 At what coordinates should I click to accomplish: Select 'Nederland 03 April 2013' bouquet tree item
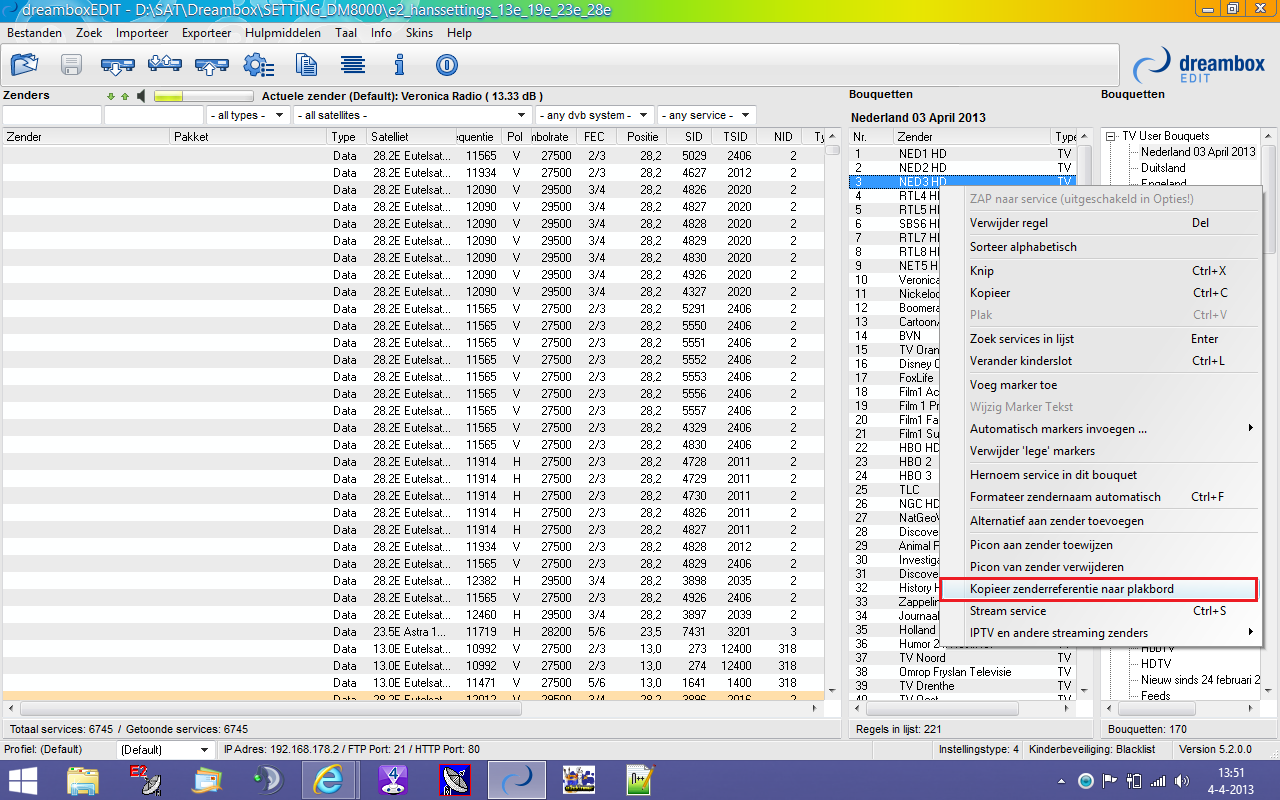[x=1198, y=152]
